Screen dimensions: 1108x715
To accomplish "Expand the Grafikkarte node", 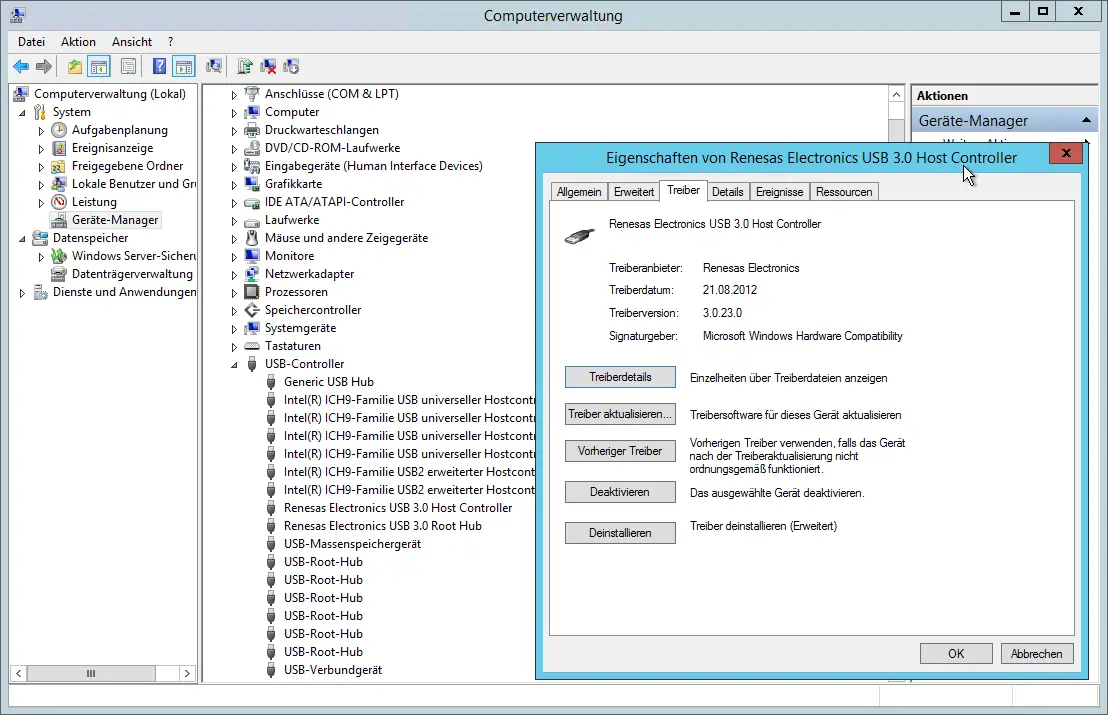I will [x=234, y=184].
